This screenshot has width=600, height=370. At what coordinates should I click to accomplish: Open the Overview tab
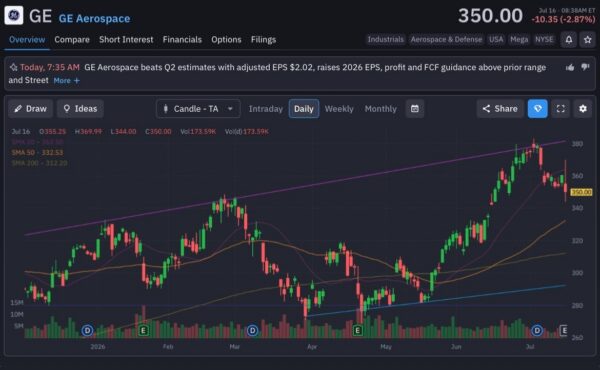coord(27,39)
